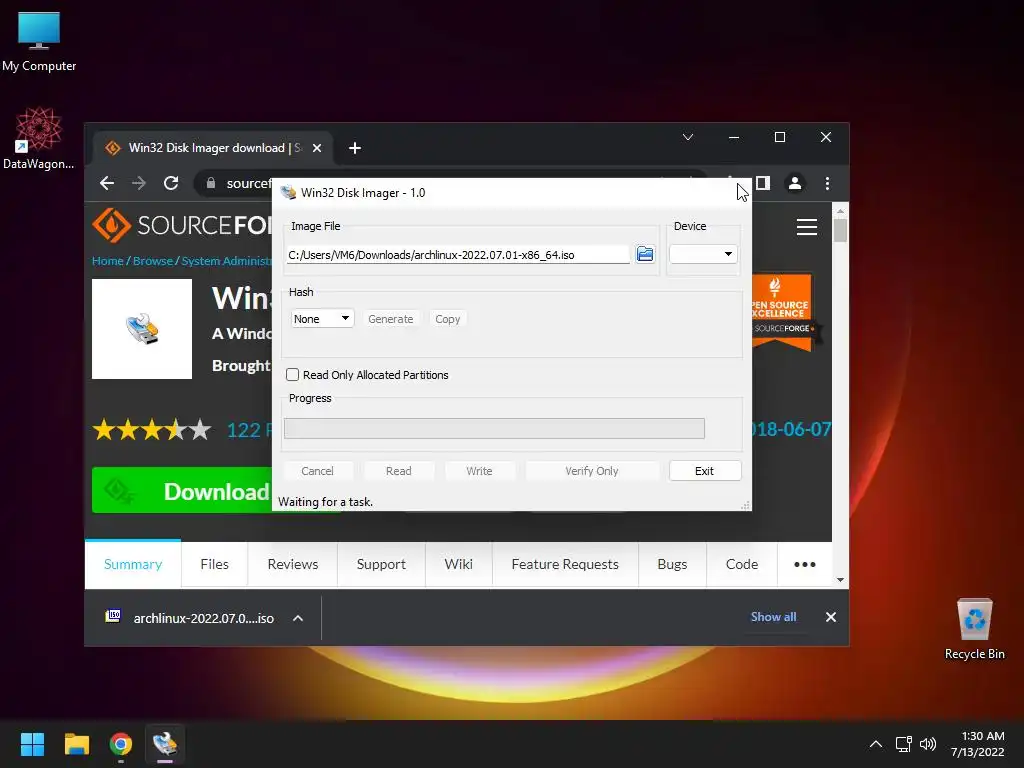Image resolution: width=1024 pixels, height=768 pixels.
Task: Select the Code tab
Action: (742, 564)
